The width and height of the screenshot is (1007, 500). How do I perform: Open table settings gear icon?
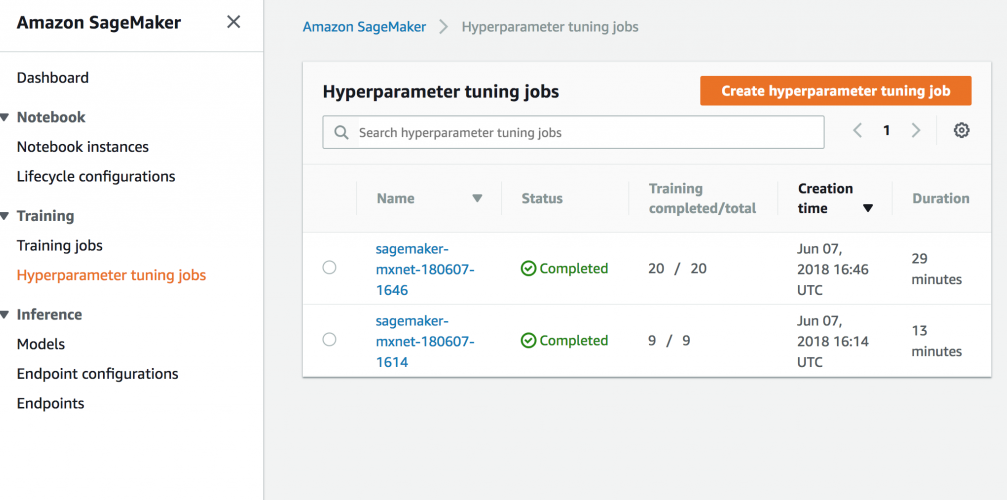pos(961,131)
